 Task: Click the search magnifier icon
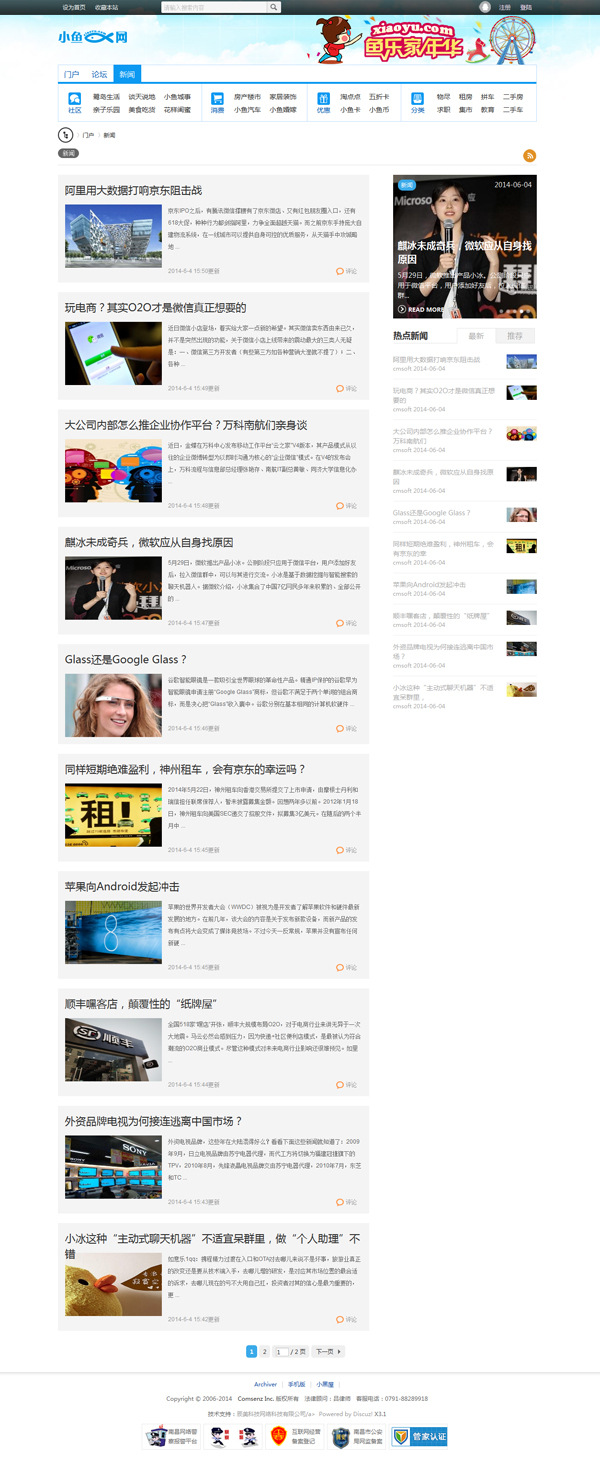coord(274,7)
